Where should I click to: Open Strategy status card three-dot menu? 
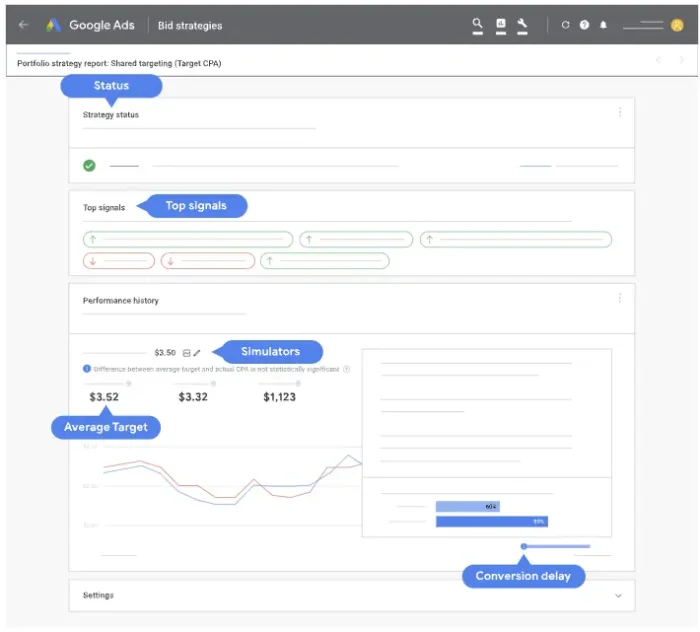coord(620,112)
